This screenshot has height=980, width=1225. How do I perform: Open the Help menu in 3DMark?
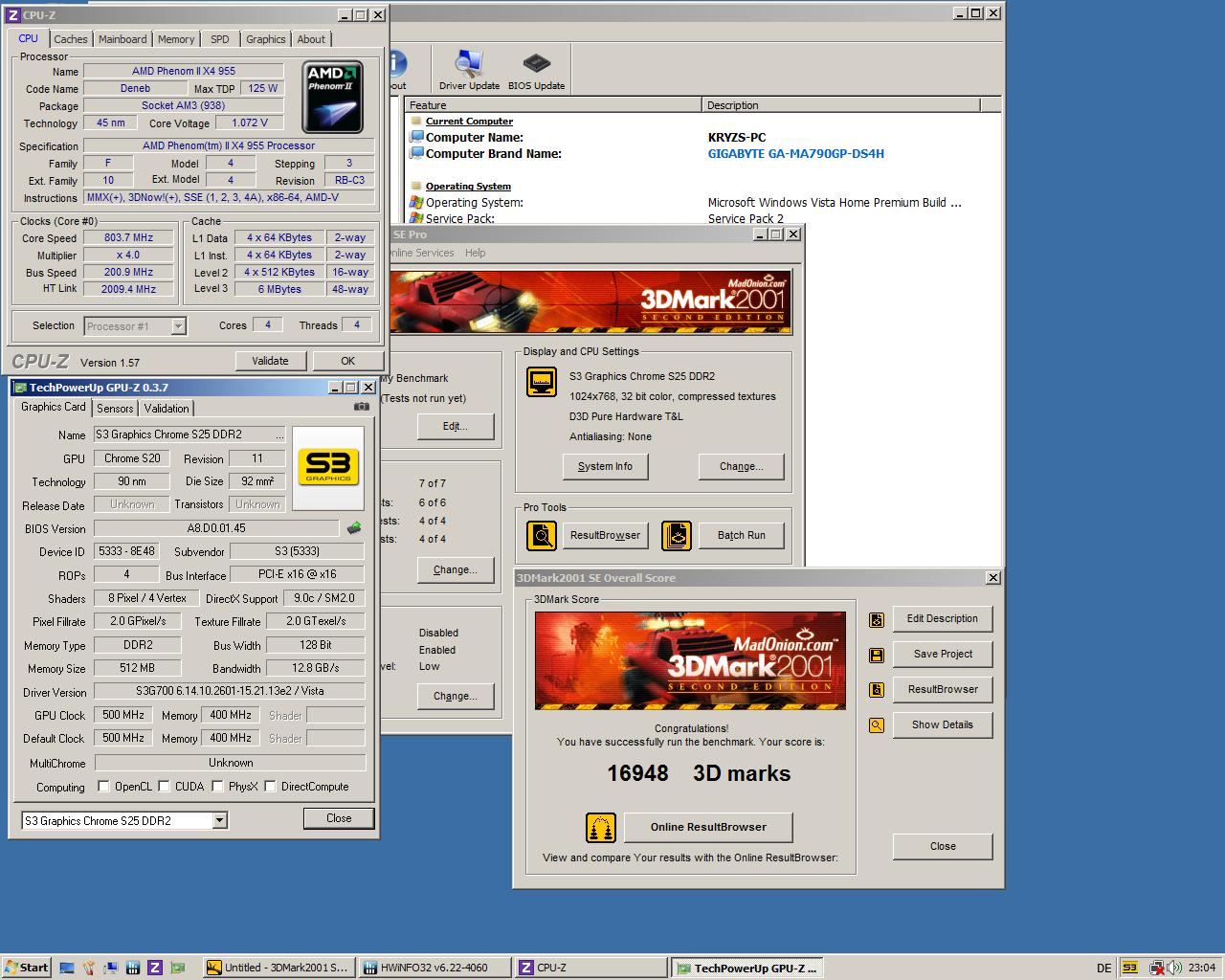(x=475, y=253)
